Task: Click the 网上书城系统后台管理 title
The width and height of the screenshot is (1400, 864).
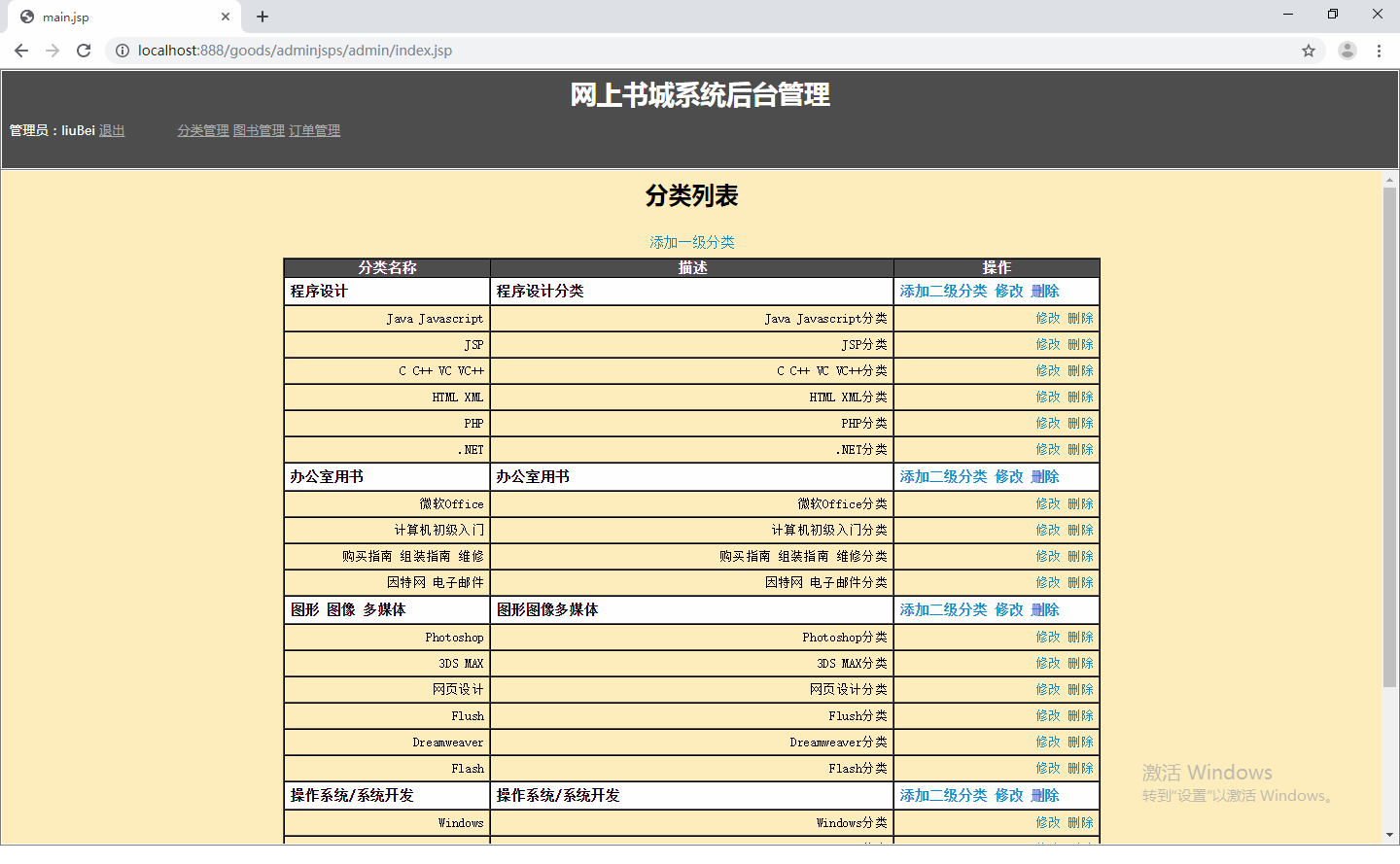Action: tap(700, 94)
